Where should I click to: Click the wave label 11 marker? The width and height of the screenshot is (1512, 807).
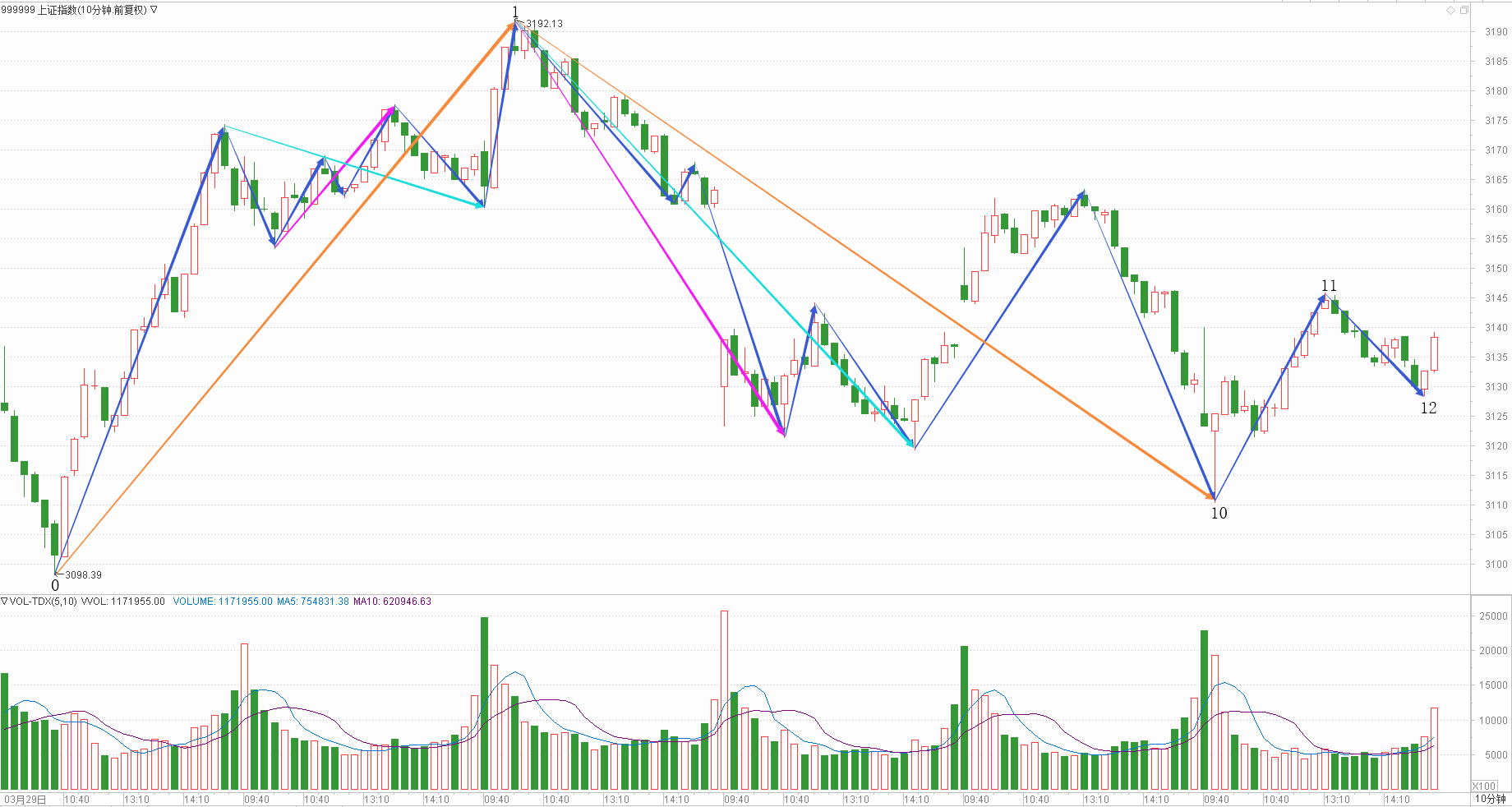[1329, 285]
